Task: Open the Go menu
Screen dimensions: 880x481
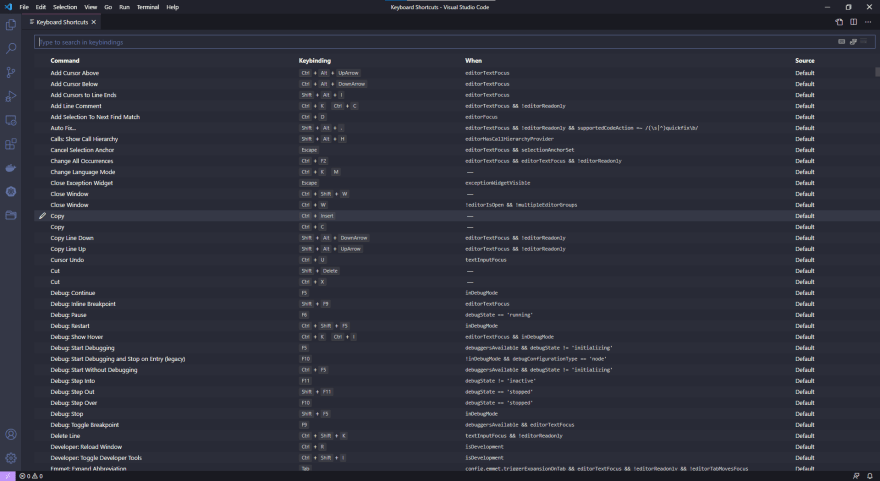Action: click(x=108, y=7)
